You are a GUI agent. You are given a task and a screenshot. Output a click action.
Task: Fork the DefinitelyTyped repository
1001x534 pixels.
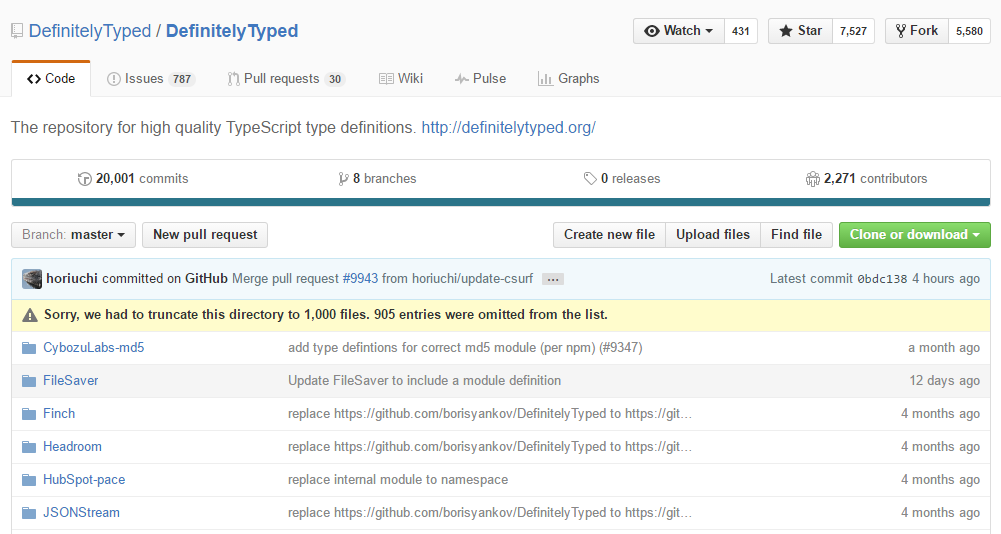point(917,31)
